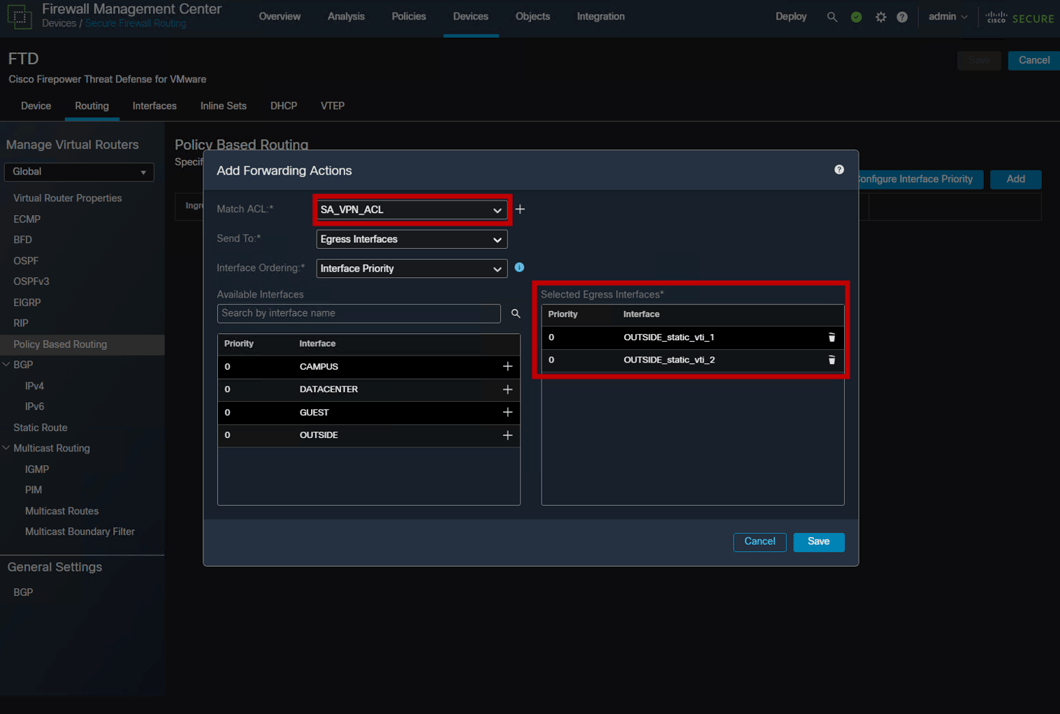Open the admin user menu
Viewport: 1060px width, 714px height.
[948, 17]
